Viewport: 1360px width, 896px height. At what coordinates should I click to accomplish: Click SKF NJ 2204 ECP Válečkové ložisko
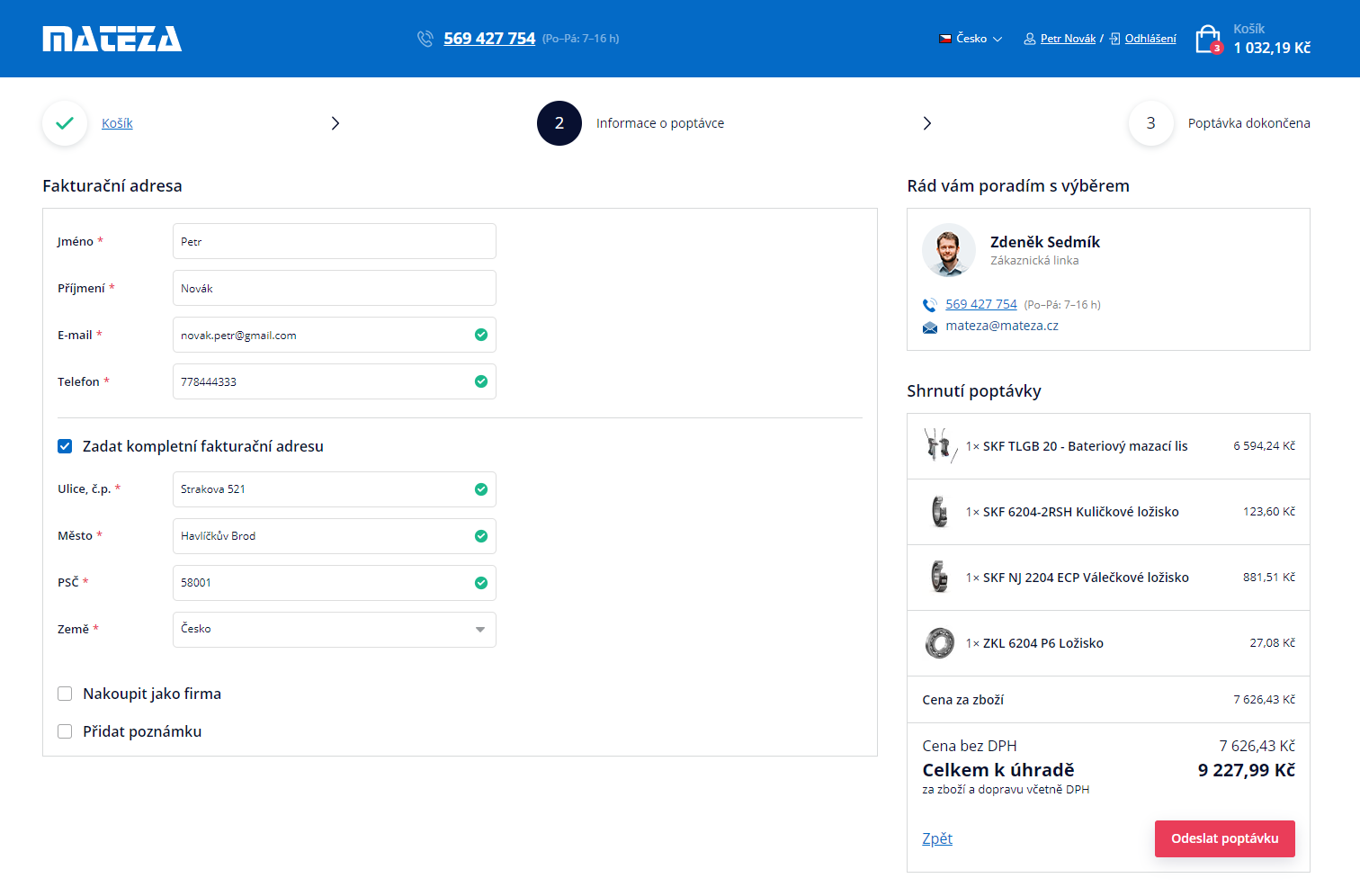(1086, 578)
